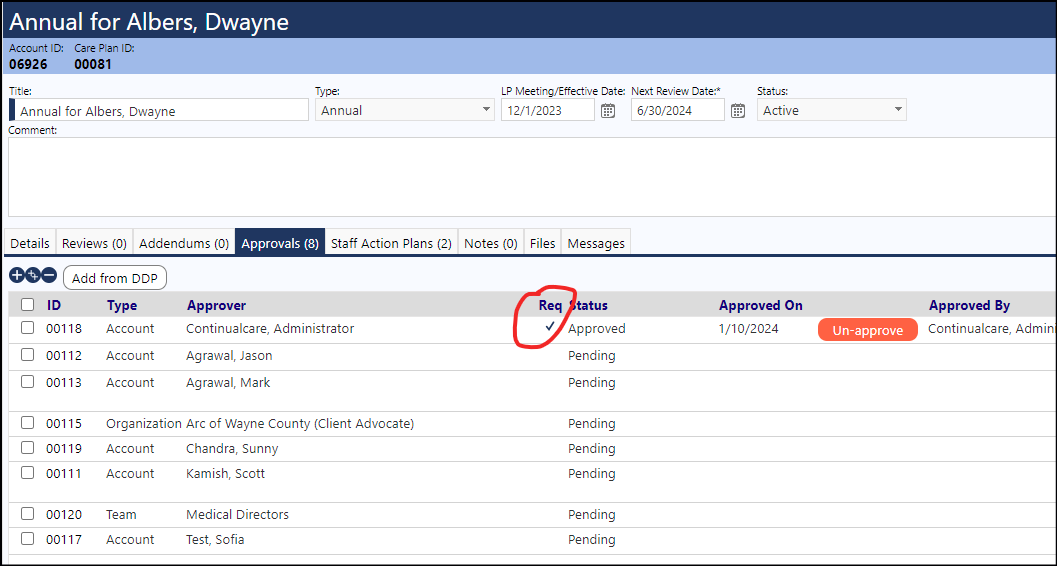Tick the select-all checkbox in the table header

pyautogui.click(x=28, y=305)
